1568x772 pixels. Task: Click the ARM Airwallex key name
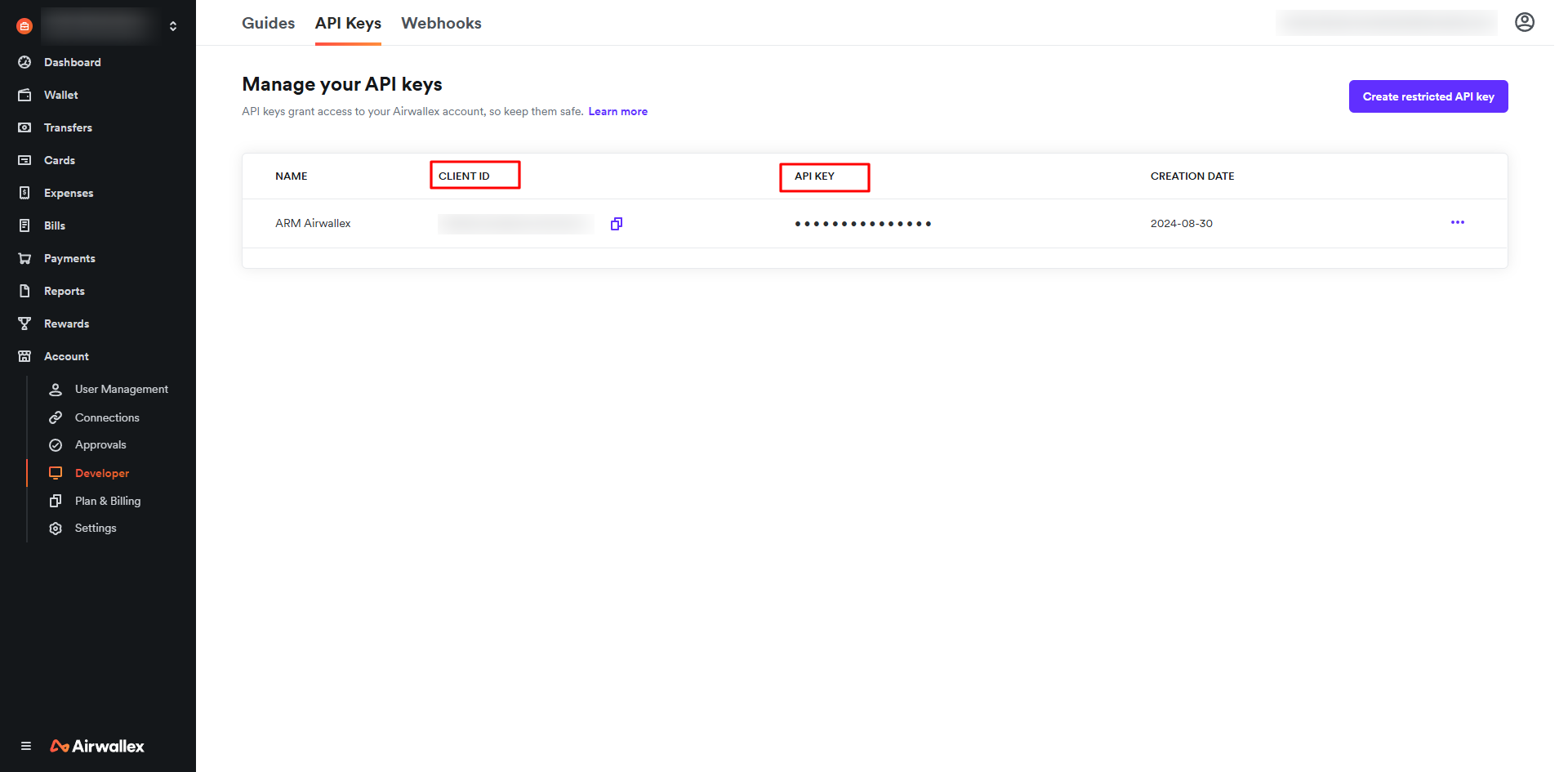pyautogui.click(x=313, y=224)
